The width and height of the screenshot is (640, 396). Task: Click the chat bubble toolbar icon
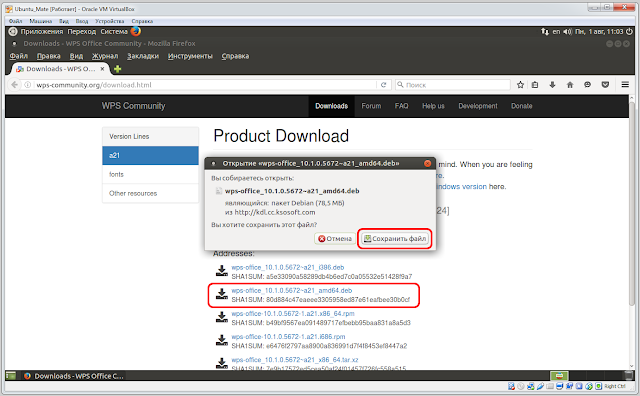(587, 85)
